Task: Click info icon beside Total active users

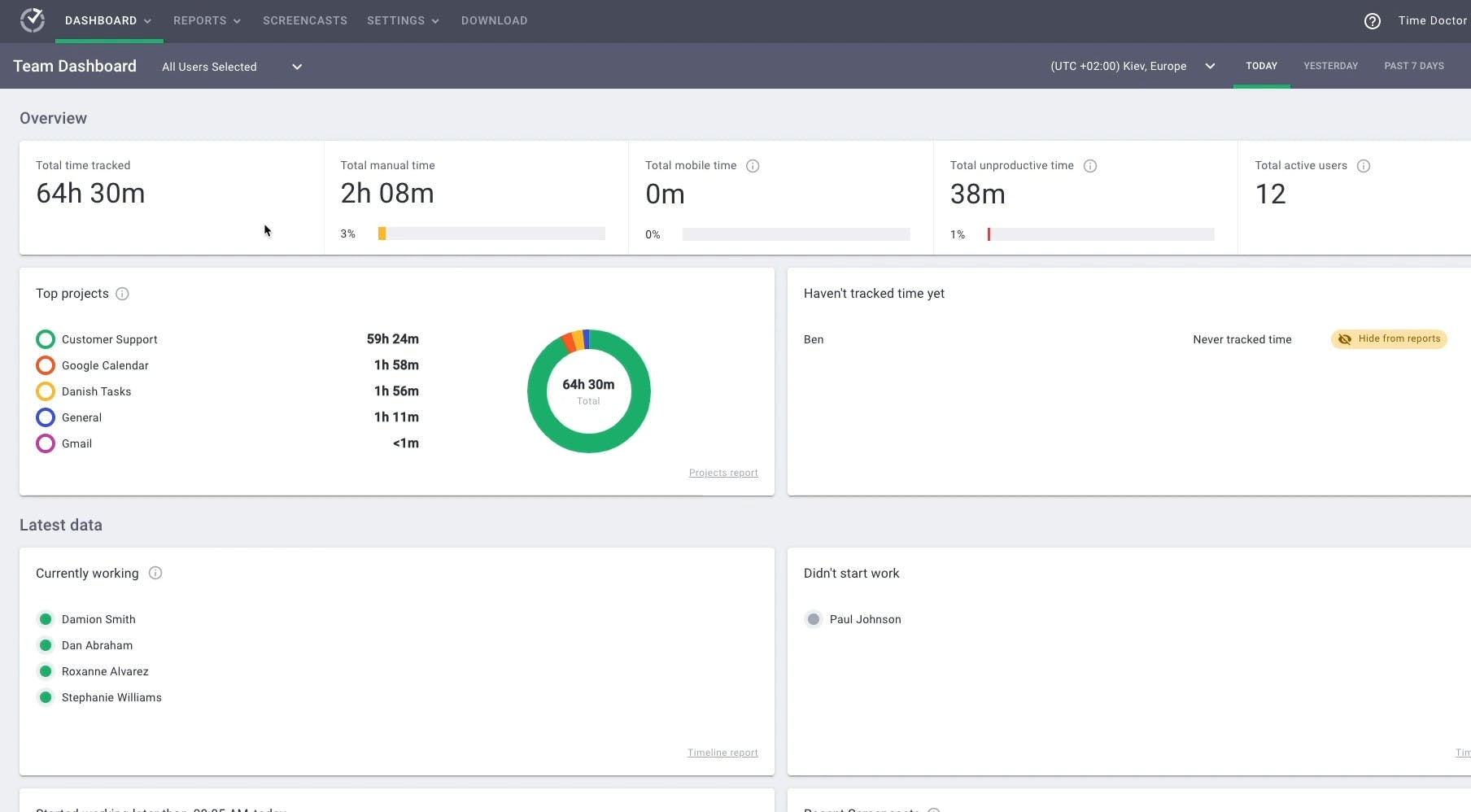Action: 1364,166
